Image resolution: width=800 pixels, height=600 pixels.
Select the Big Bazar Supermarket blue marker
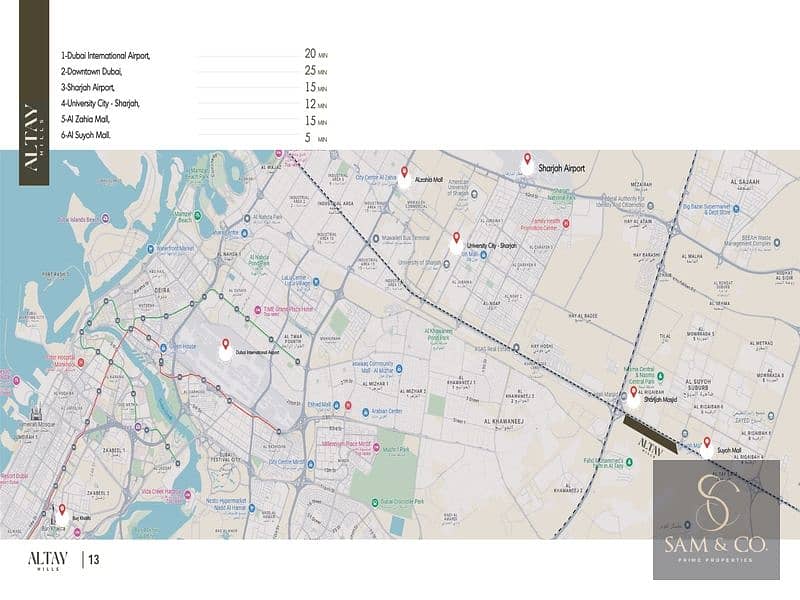point(736,208)
